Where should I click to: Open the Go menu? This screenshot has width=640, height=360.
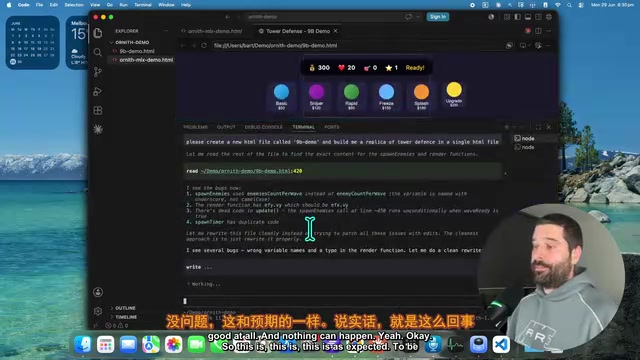110,5
